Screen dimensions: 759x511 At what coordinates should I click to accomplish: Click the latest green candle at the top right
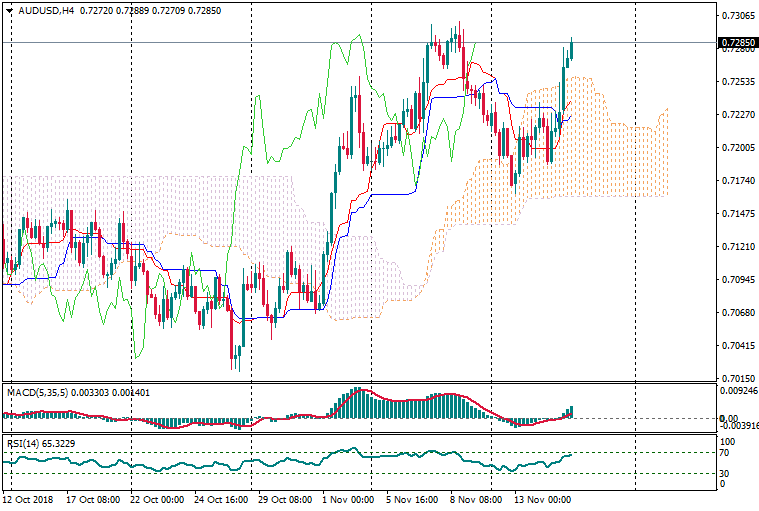click(x=571, y=50)
